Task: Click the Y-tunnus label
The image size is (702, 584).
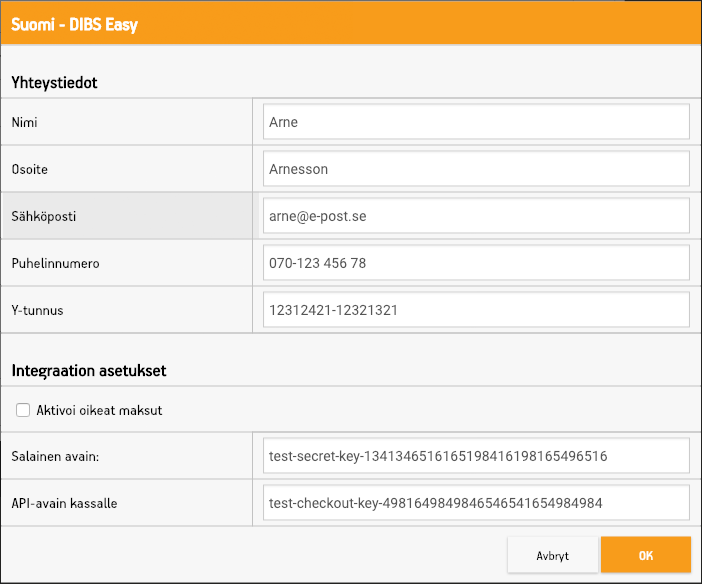Action: click(38, 310)
